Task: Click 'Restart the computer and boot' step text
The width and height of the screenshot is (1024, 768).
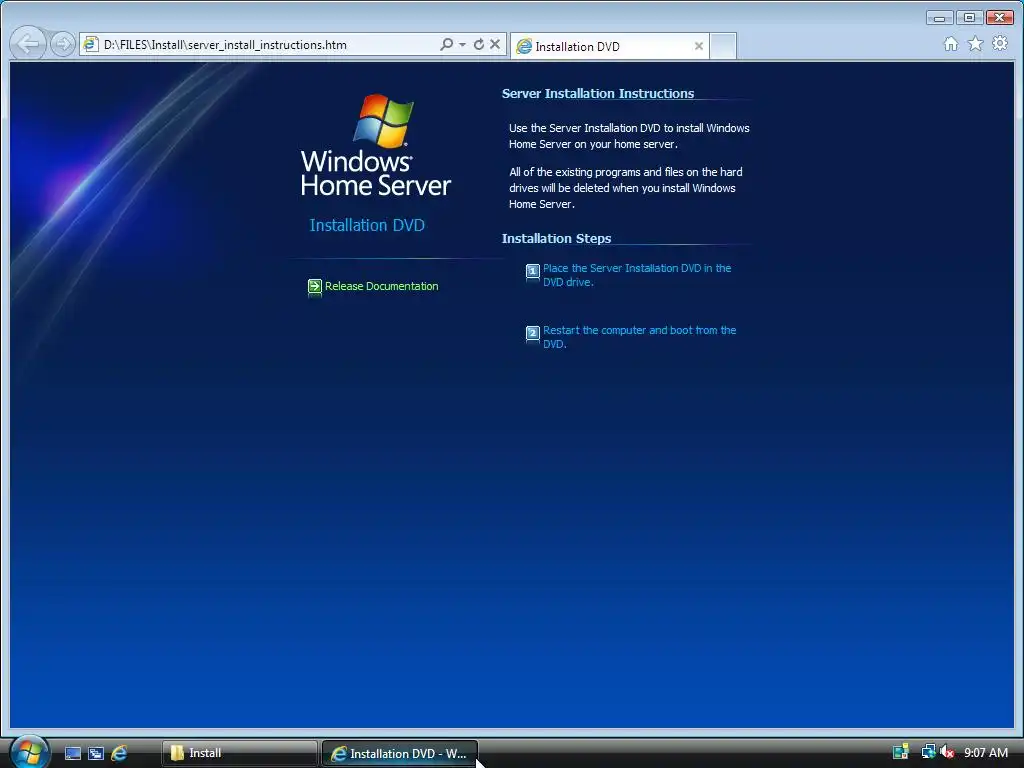Action: (639, 337)
